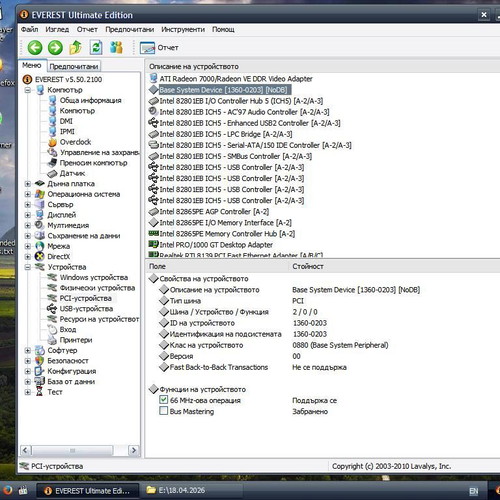Screen dimensions: 500x500
Task: Open the users icon in the toolbar
Action: coord(116,47)
